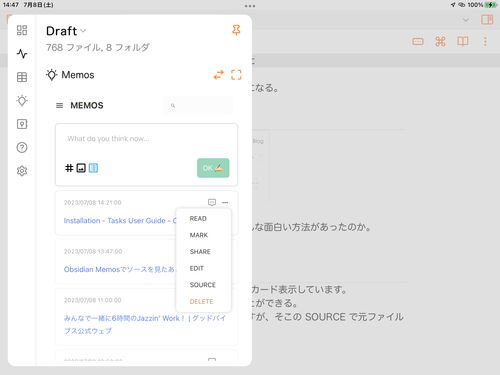Open vertical three-dots menu in top toolbar
500x375 pixels.
click(485, 42)
